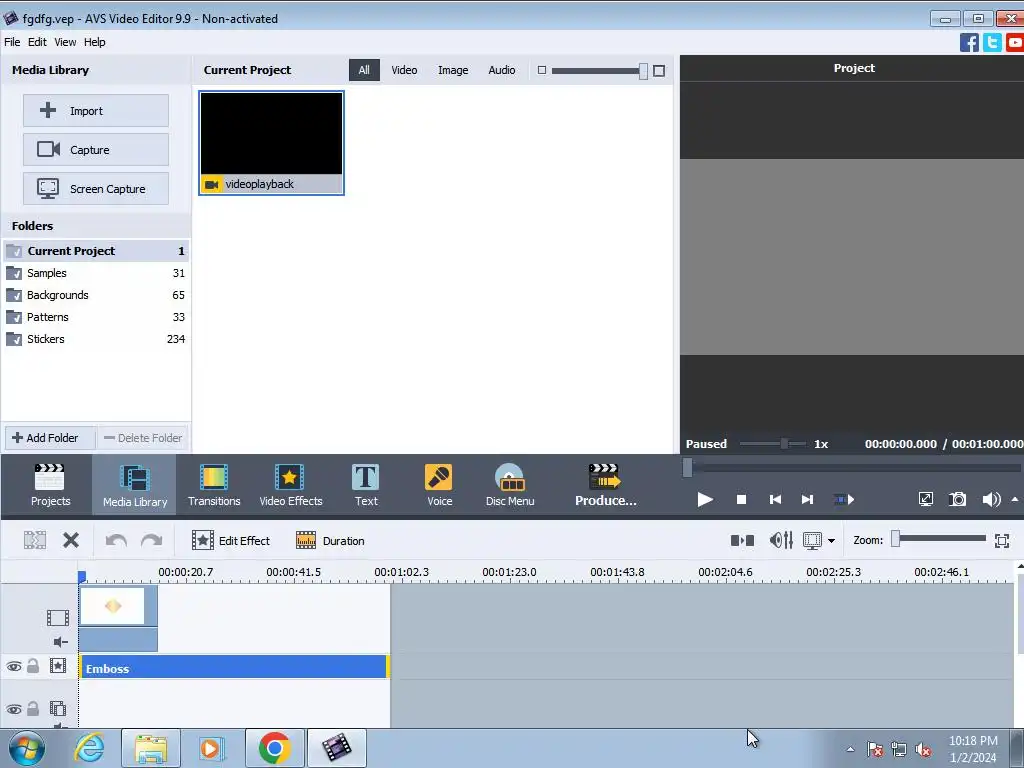This screenshot has height=768, width=1024.
Task: Play the project preview
Action: coord(705,500)
